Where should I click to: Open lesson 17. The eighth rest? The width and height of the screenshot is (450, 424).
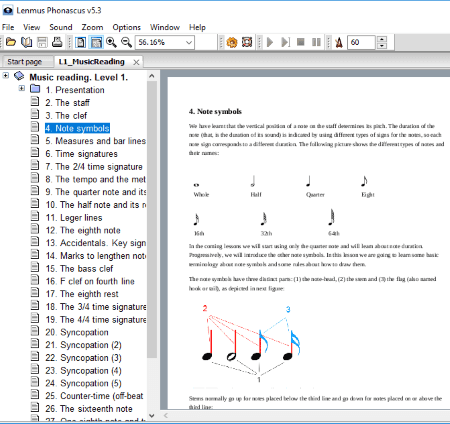pos(82,294)
